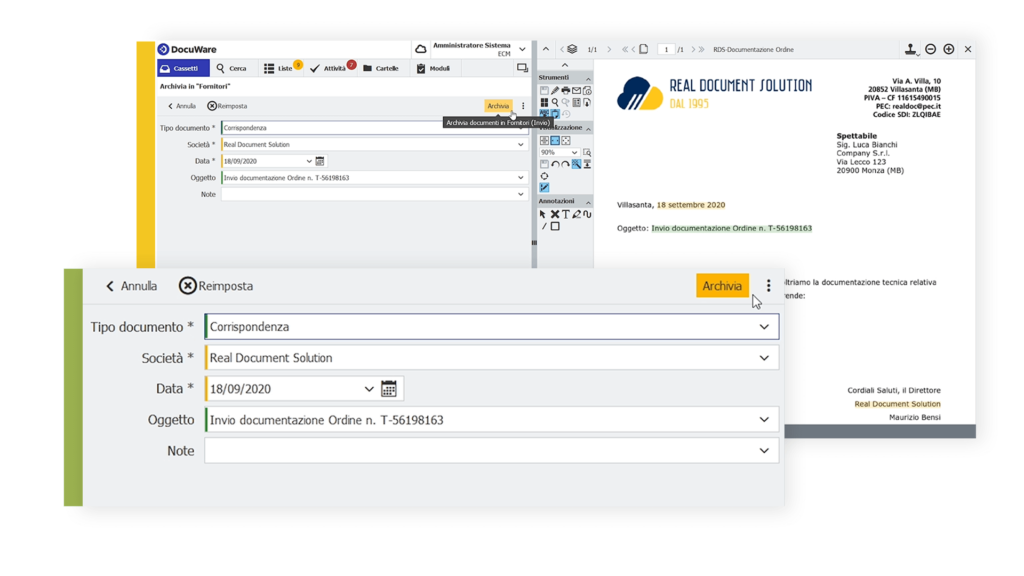The image size is (1024, 576).
Task: Click the pencil edit icon under Strumenti
Action: pos(555,90)
